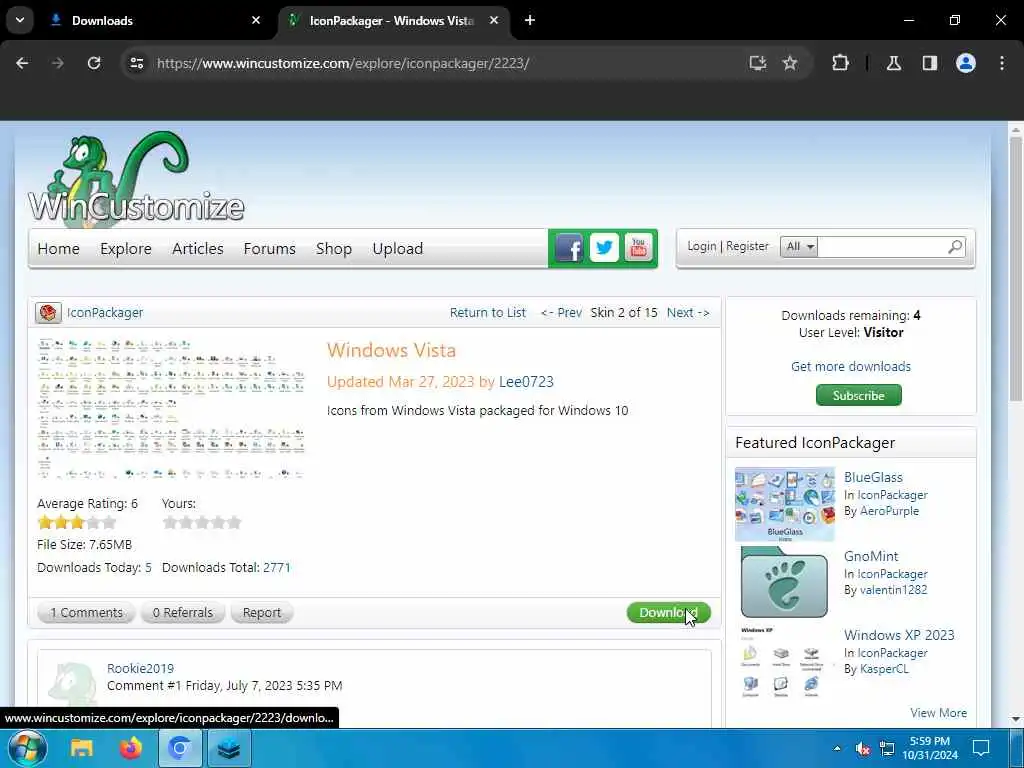Click the muted volume tray icon
Viewport: 1024px width, 768px height.
point(863,748)
